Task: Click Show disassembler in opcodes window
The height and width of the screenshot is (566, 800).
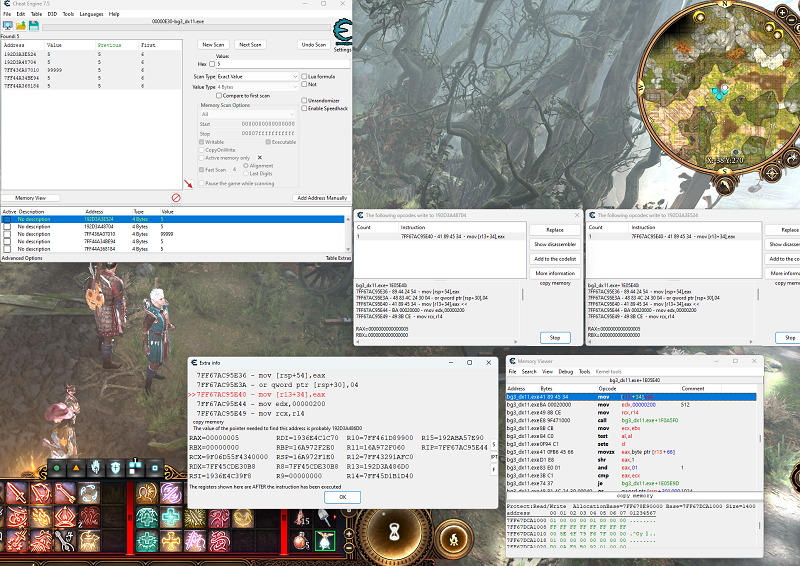Action: pyautogui.click(x=554, y=244)
